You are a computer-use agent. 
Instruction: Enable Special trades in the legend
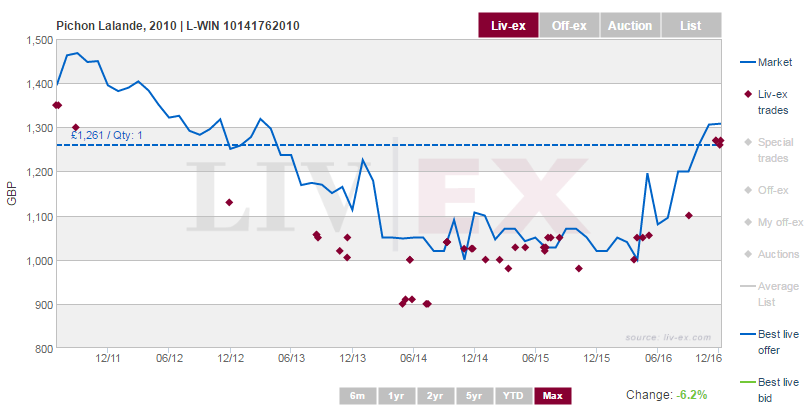769,150
